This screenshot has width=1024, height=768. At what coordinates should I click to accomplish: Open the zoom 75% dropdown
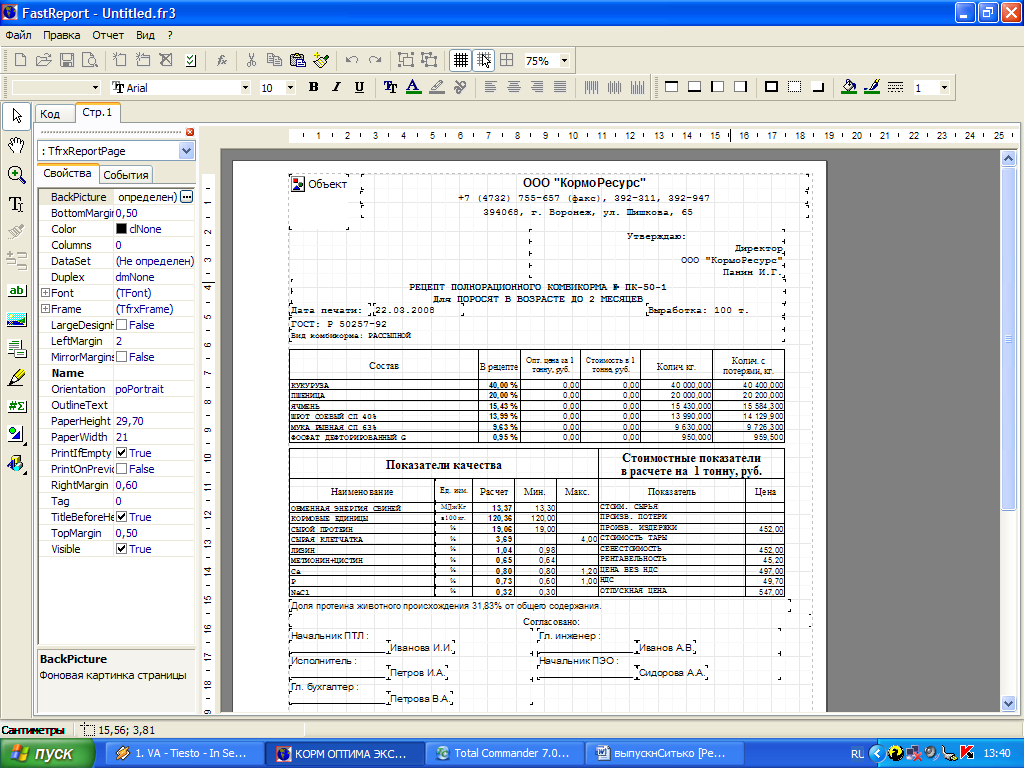click(x=564, y=61)
